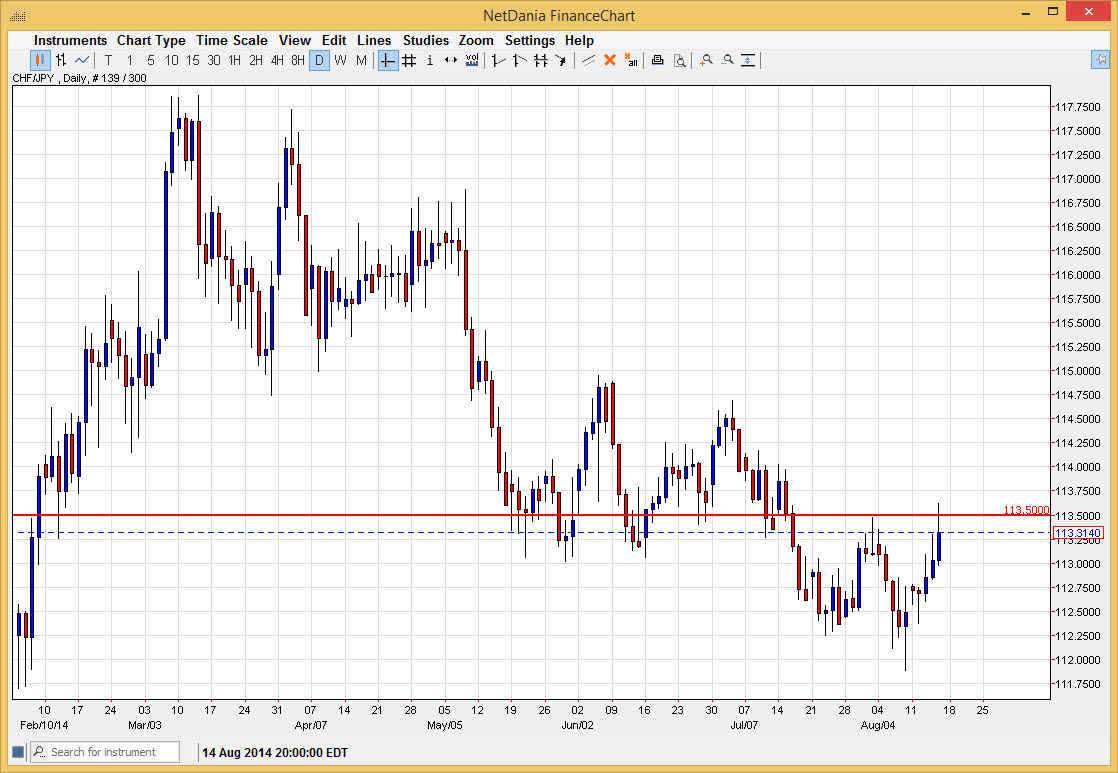Click the delete line red X icon

(610, 61)
